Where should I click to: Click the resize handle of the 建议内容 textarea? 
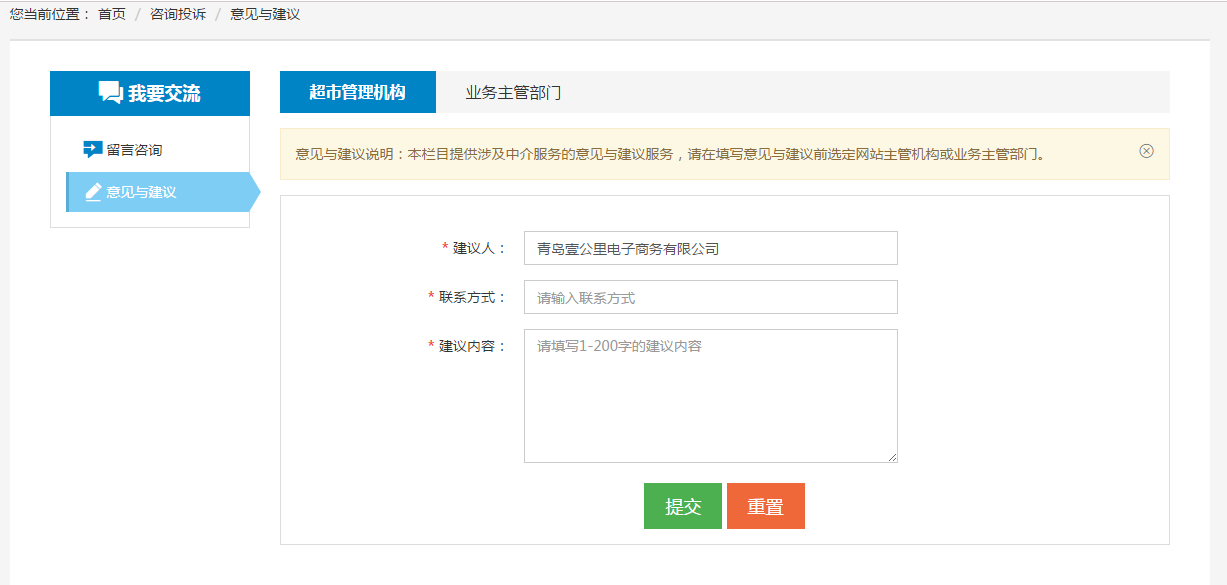(892, 457)
